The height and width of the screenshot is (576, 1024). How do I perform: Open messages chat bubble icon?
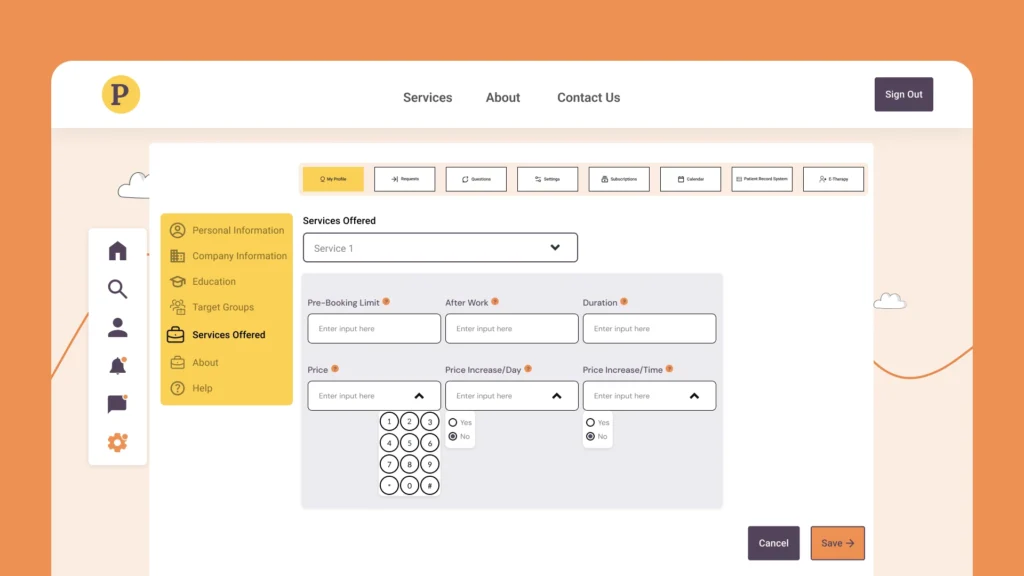(117, 404)
